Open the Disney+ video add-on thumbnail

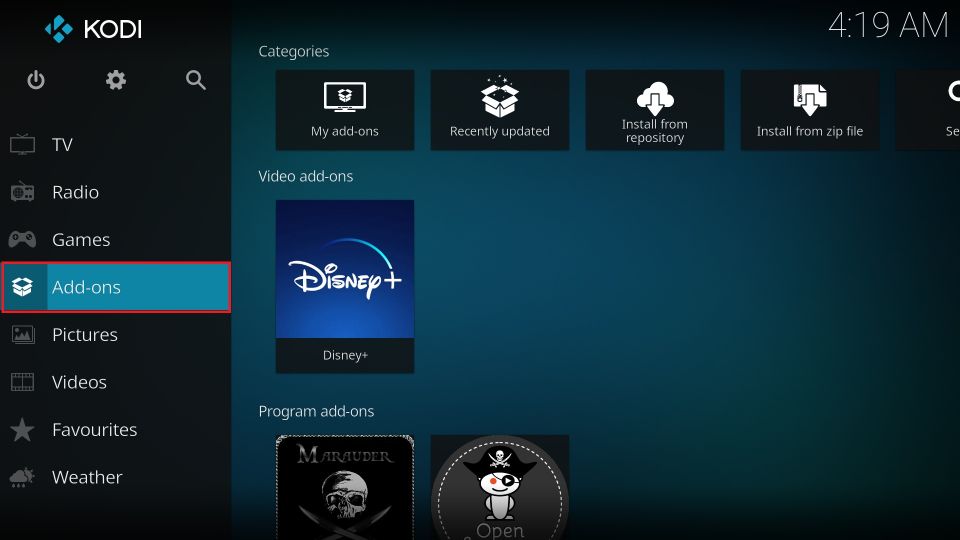click(345, 269)
